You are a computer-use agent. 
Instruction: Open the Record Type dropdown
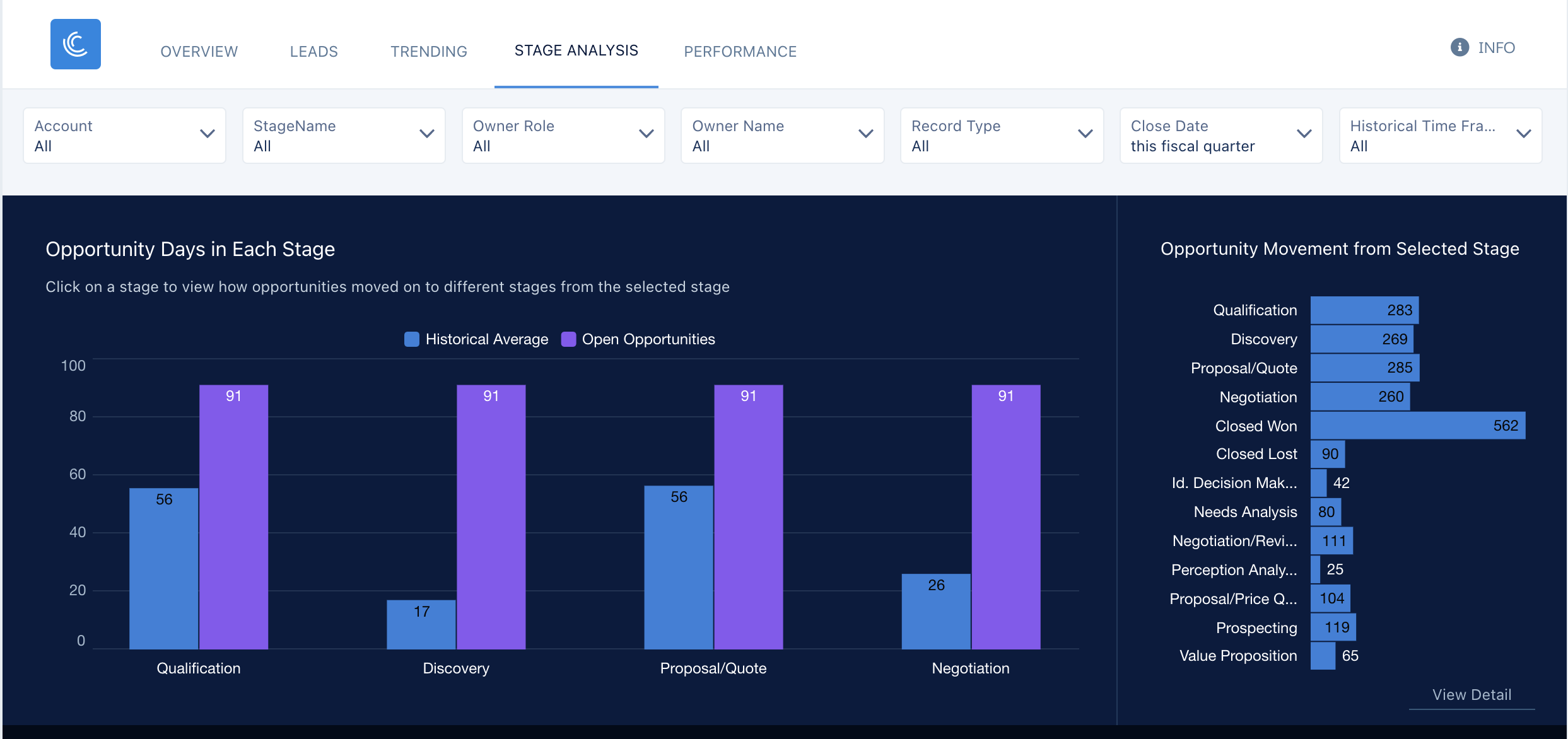coord(1002,135)
